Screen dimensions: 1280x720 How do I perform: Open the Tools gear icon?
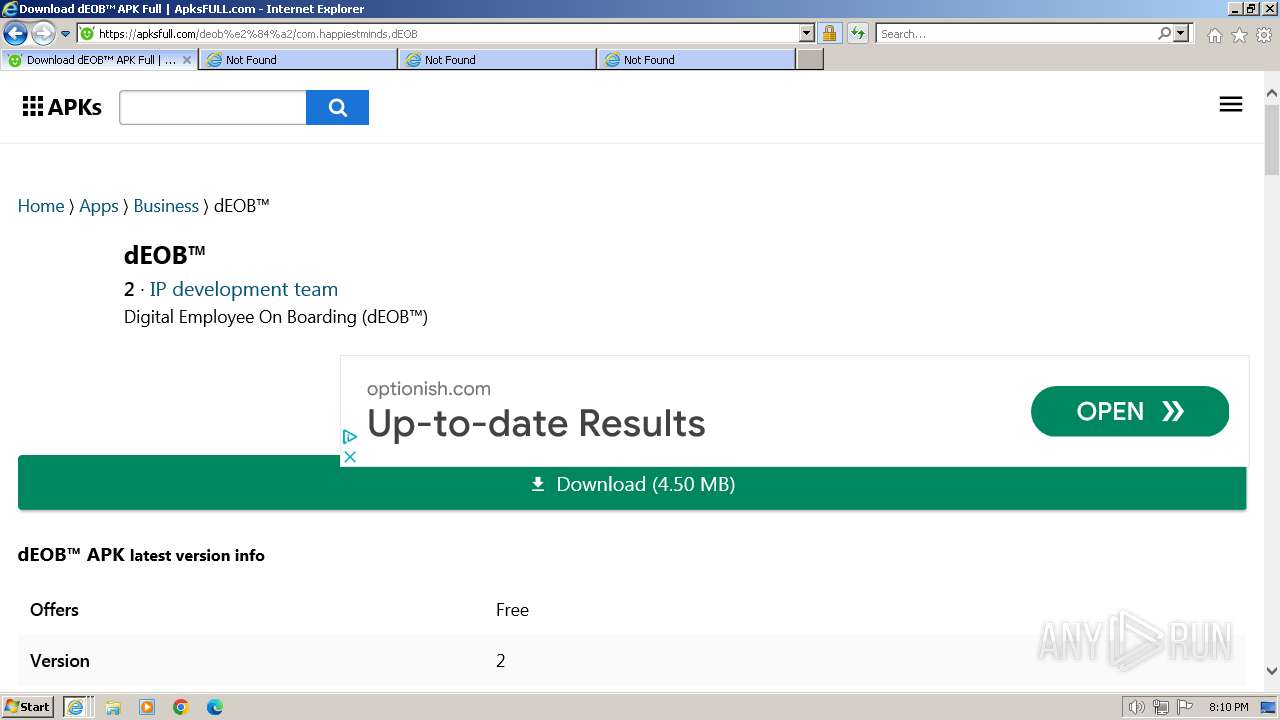coord(1263,35)
